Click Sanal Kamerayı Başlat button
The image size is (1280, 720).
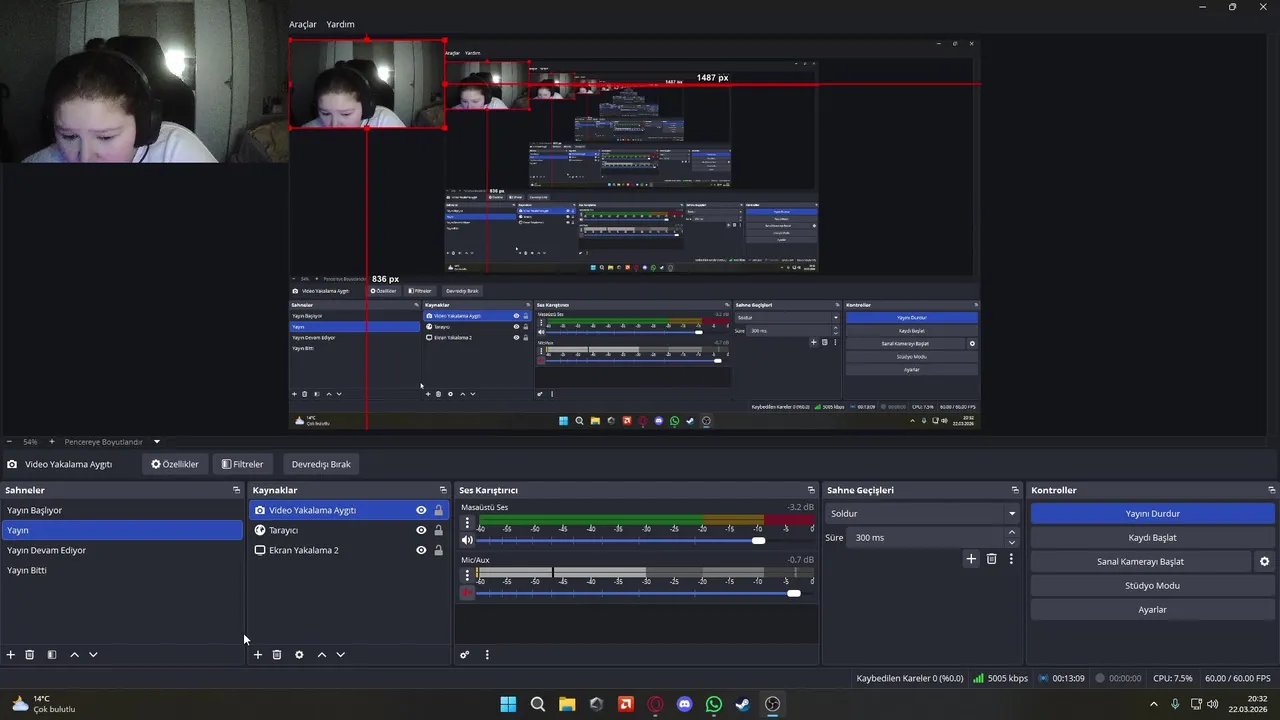pyautogui.click(x=1140, y=562)
